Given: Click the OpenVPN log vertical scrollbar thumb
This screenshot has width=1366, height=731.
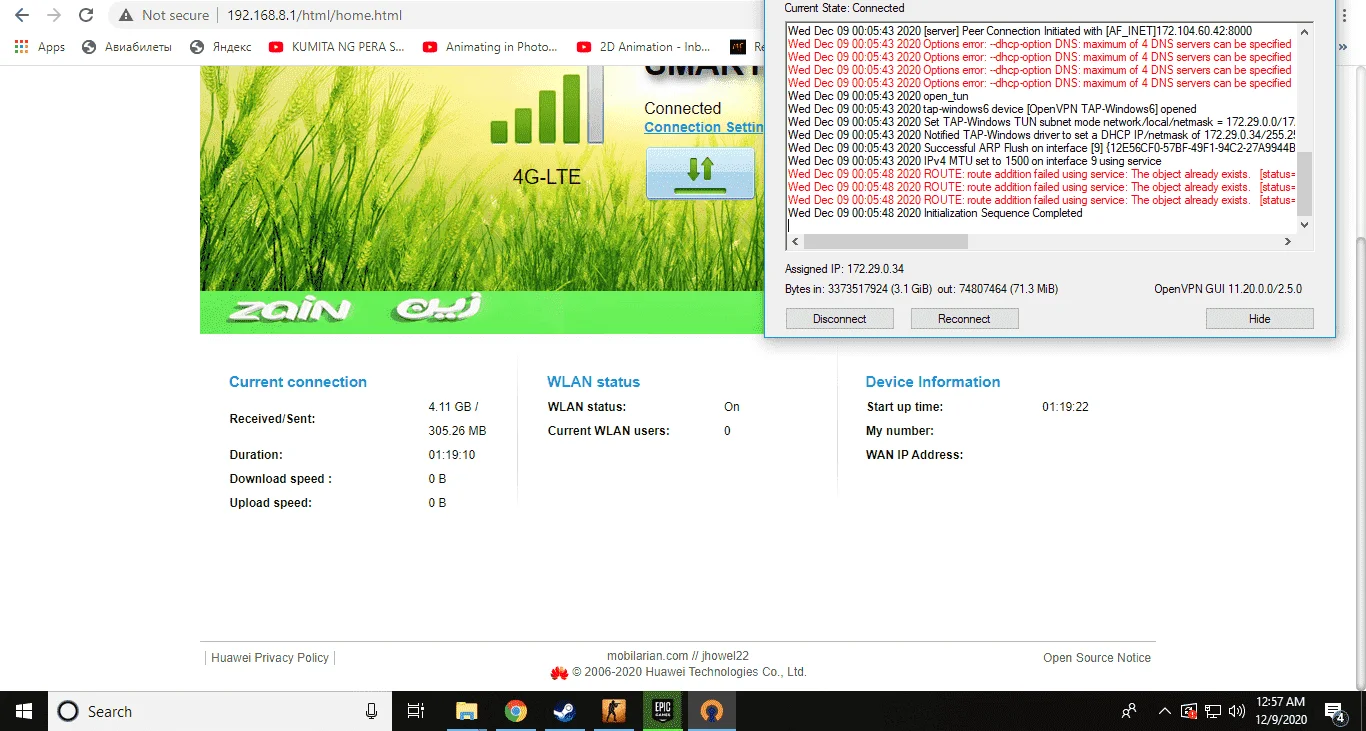Looking at the screenshot, I should pos(1304,184).
